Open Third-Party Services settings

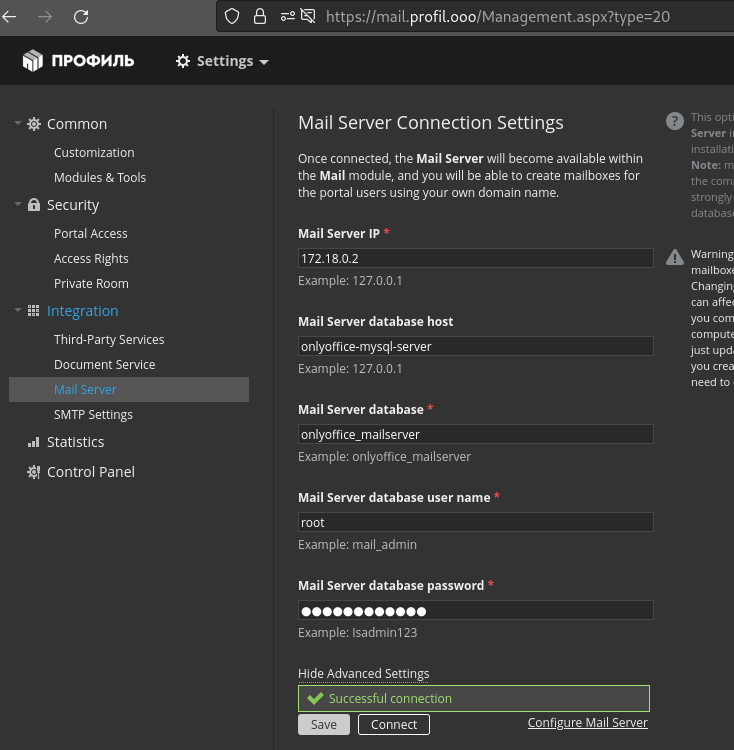coord(109,339)
